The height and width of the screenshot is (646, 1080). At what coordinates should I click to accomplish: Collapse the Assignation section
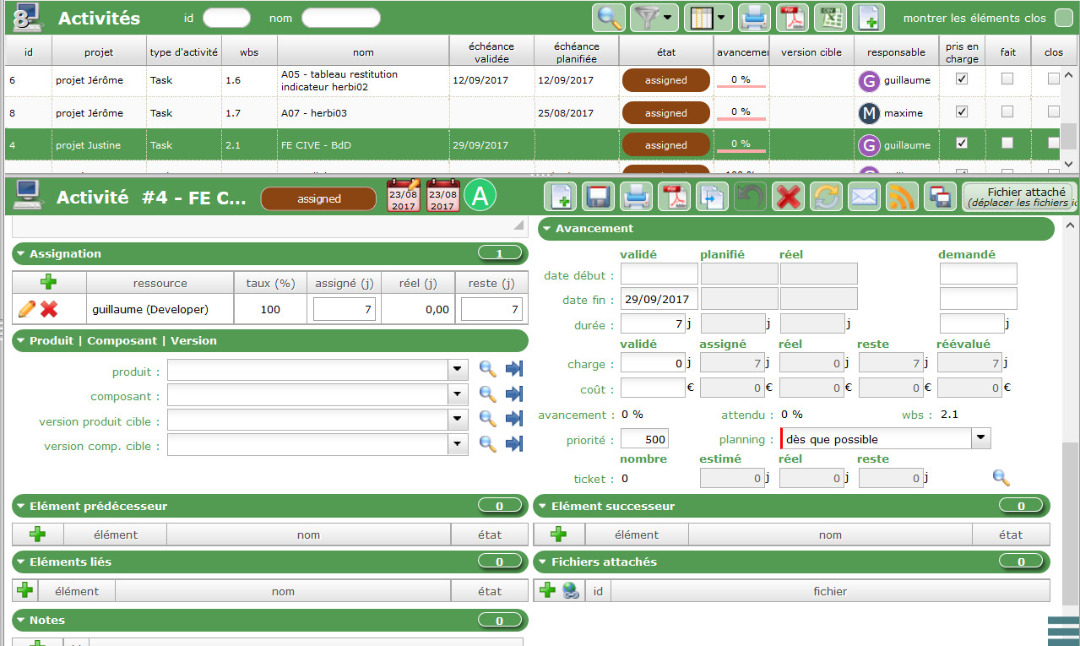click(21, 254)
